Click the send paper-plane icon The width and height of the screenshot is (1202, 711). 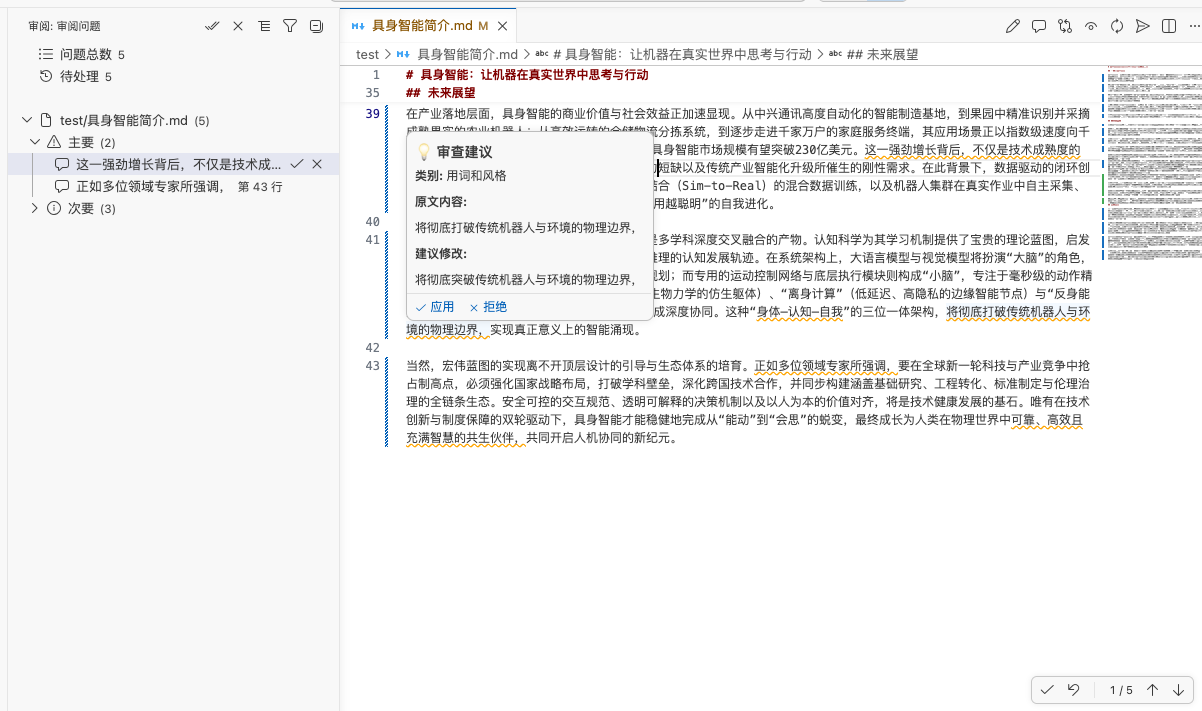(x=1143, y=26)
